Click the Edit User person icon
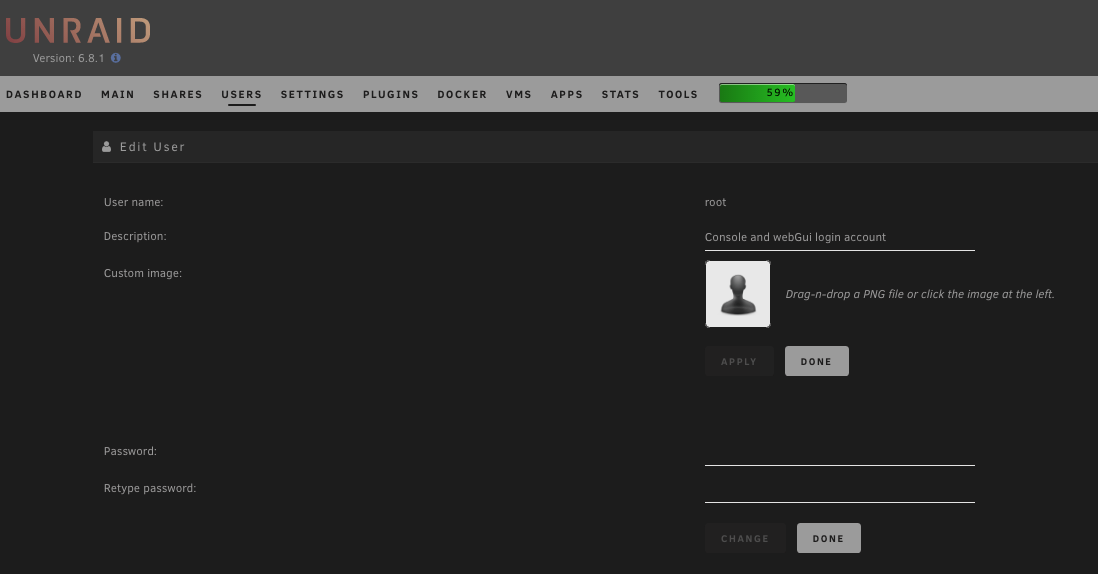Viewport: 1098px width, 574px height. click(x=106, y=147)
